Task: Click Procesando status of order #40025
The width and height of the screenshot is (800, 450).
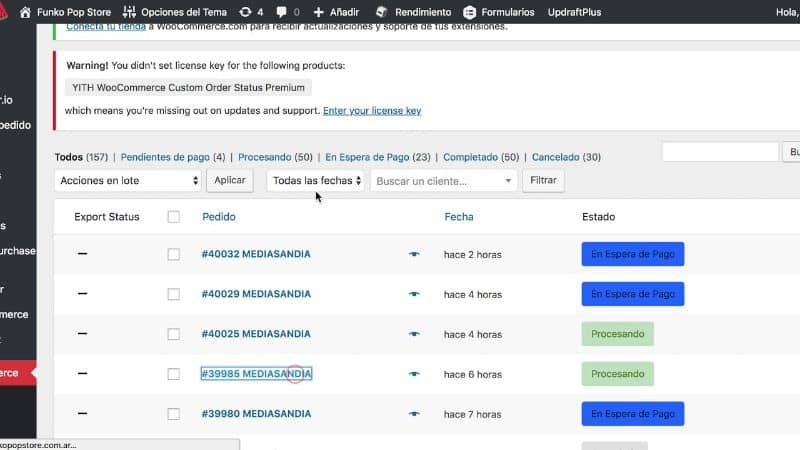Action: pyautogui.click(x=617, y=334)
